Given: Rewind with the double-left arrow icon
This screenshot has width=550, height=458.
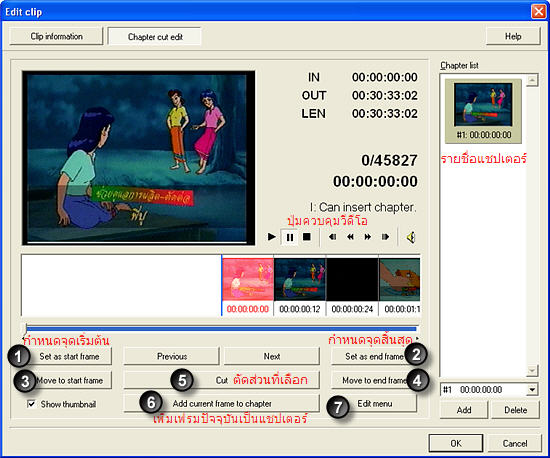Looking at the screenshot, I should 350,237.
